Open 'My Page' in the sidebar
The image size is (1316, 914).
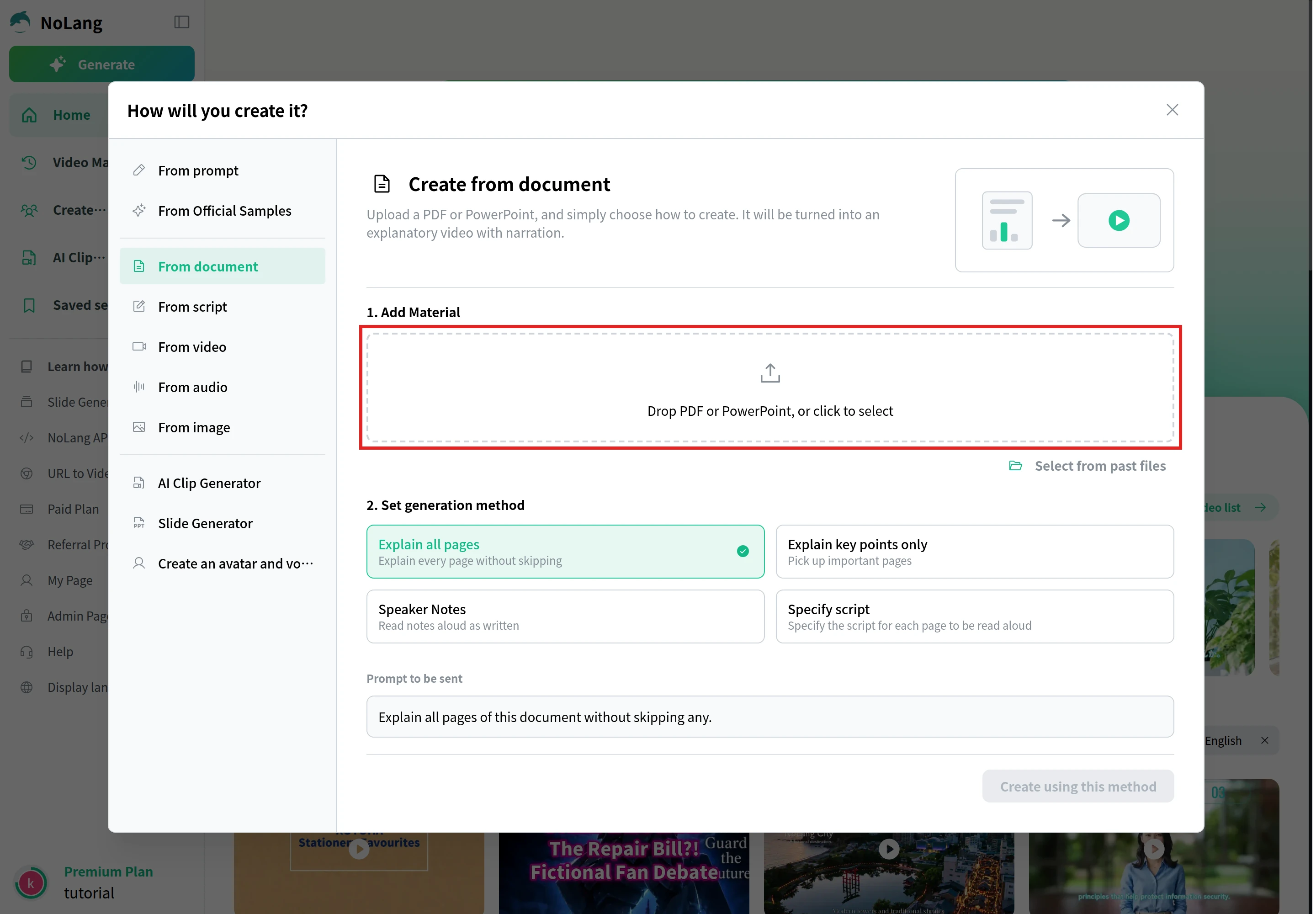point(70,580)
